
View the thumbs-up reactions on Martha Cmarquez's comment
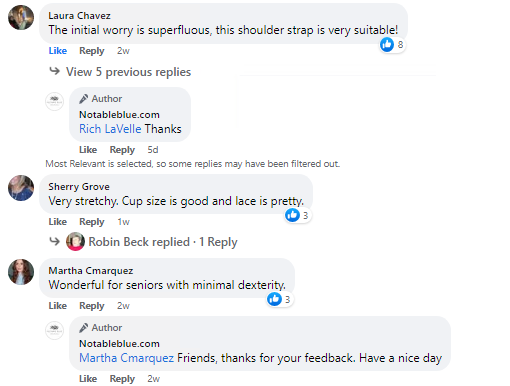[x=279, y=299]
